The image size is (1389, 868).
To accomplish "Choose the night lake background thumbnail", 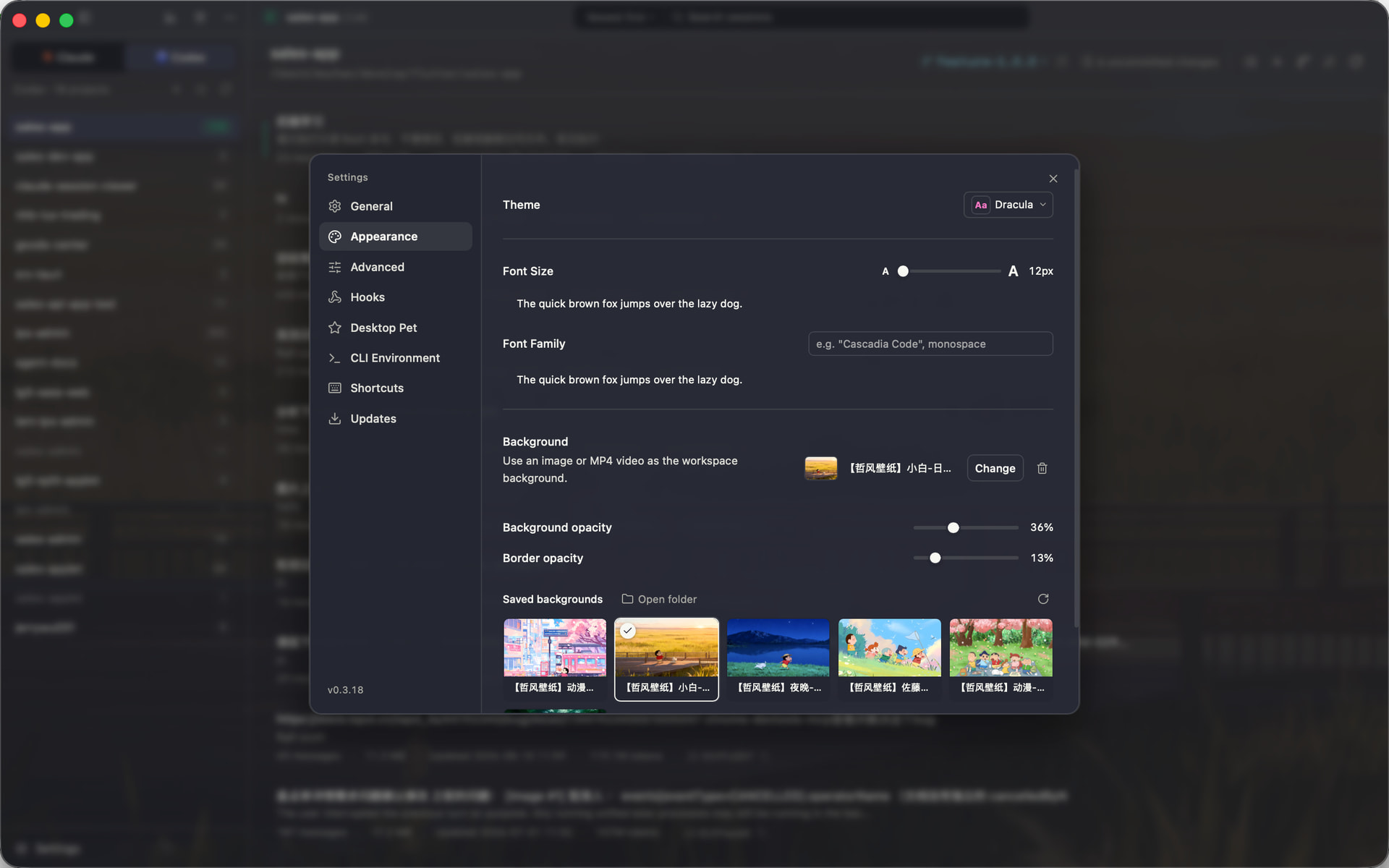I will tap(778, 658).
